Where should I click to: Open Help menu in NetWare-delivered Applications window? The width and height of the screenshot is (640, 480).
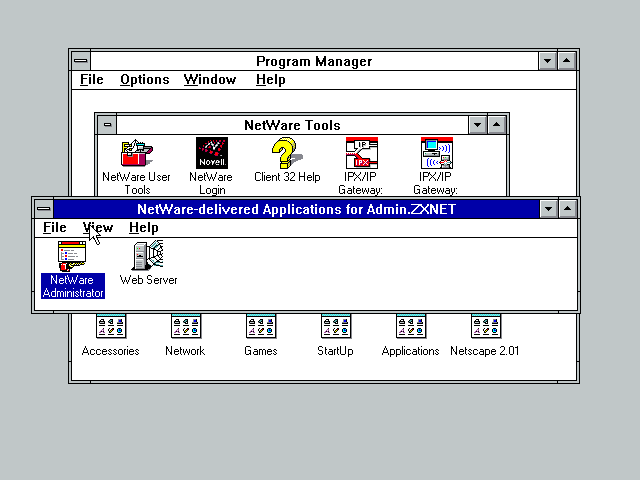pyautogui.click(x=144, y=227)
